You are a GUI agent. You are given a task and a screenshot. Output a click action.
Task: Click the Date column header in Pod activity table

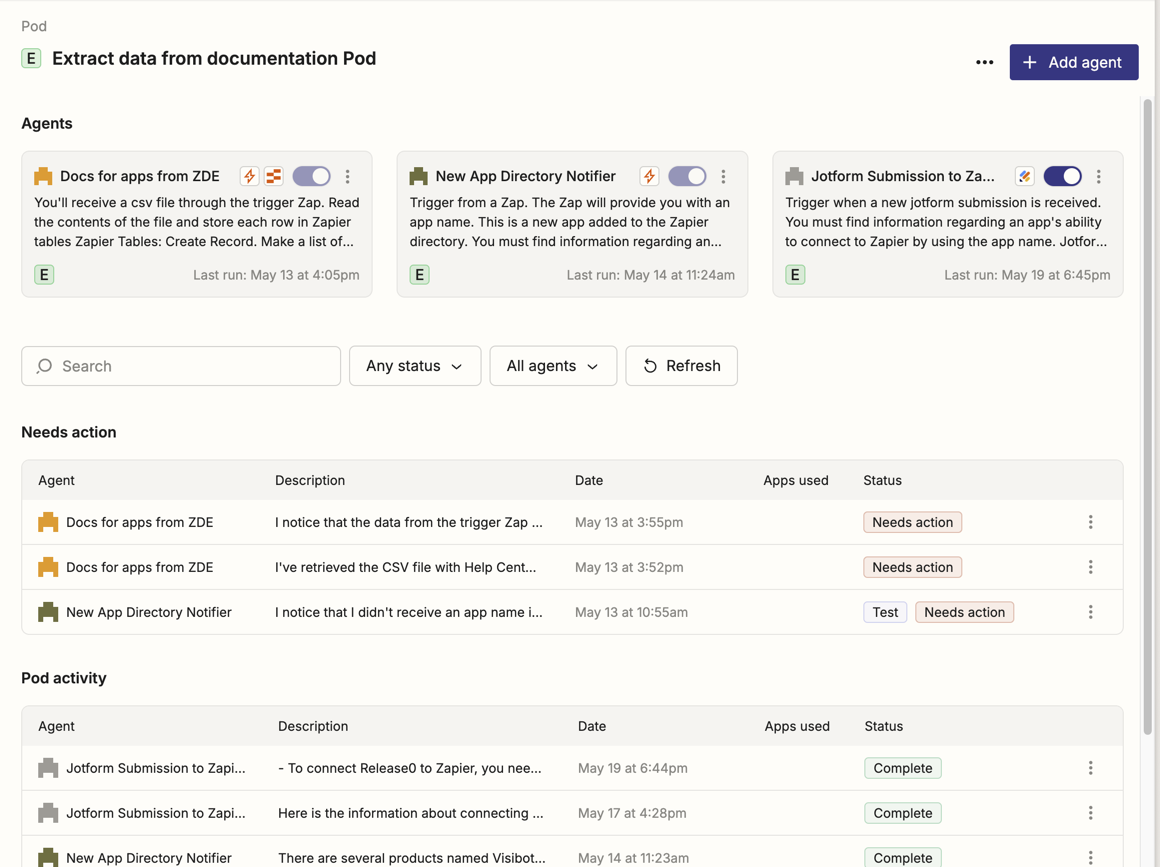pos(592,726)
